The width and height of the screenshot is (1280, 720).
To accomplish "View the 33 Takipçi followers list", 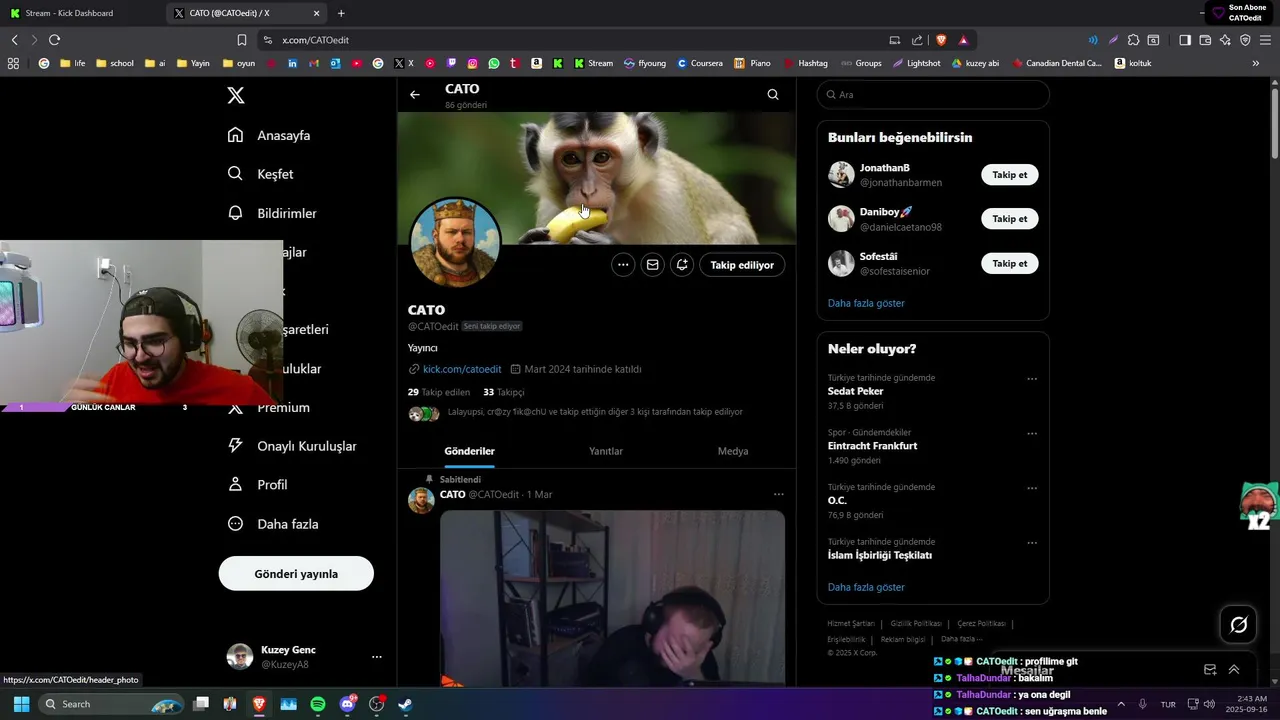I will [x=504, y=393].
